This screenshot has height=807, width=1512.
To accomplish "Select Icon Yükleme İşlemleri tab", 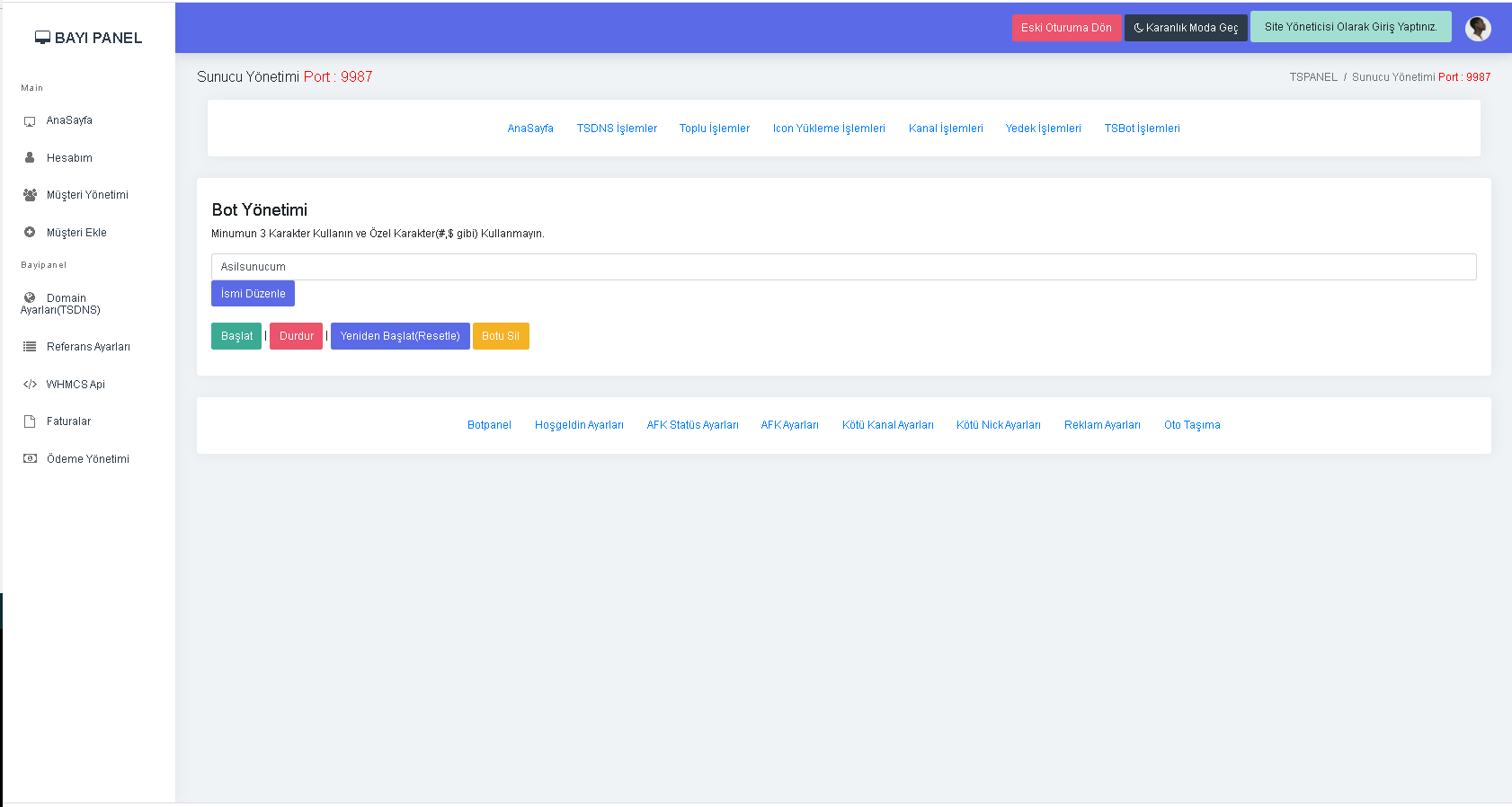I will (x=829, y=129).
